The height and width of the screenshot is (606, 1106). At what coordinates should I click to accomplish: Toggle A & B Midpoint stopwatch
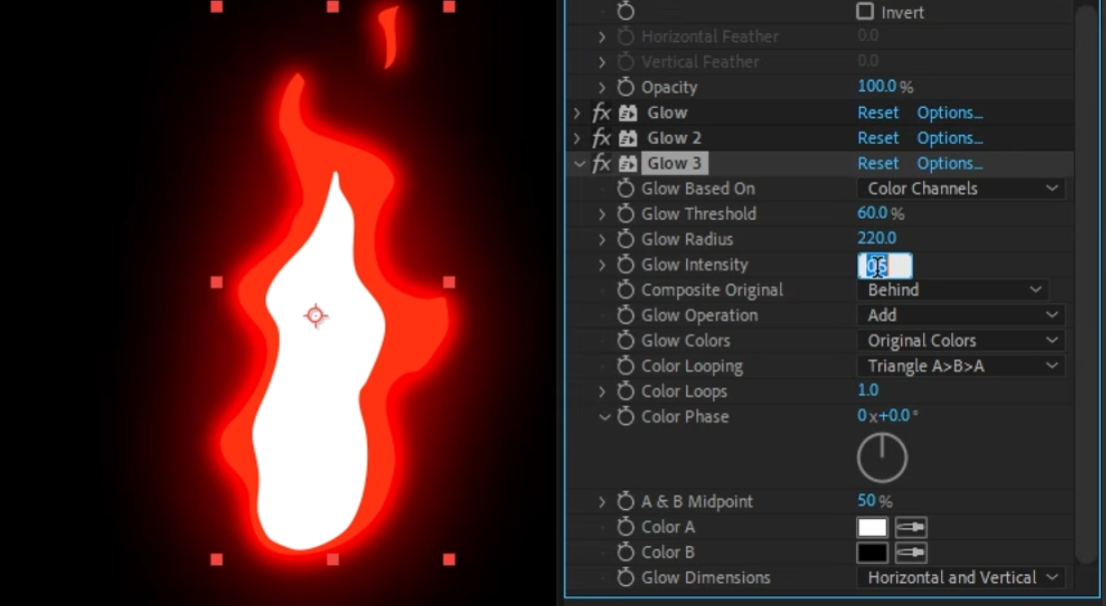coord(626,502)
